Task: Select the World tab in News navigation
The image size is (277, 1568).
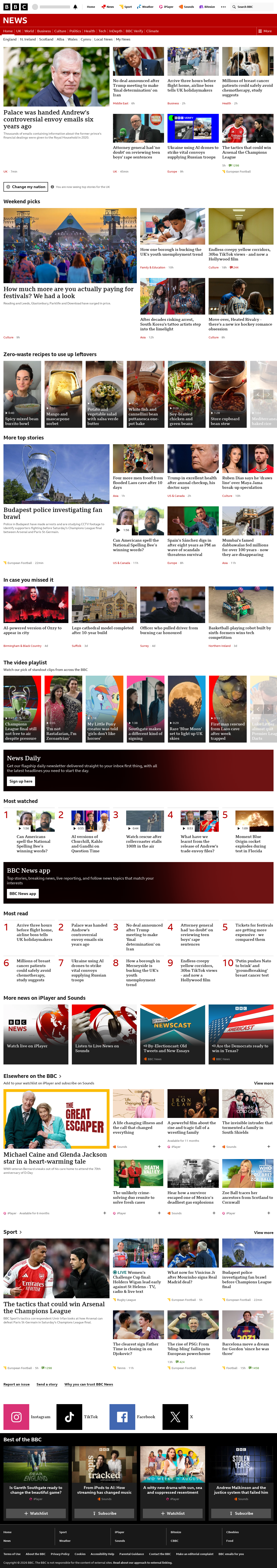Action: [x=29, y=31]
